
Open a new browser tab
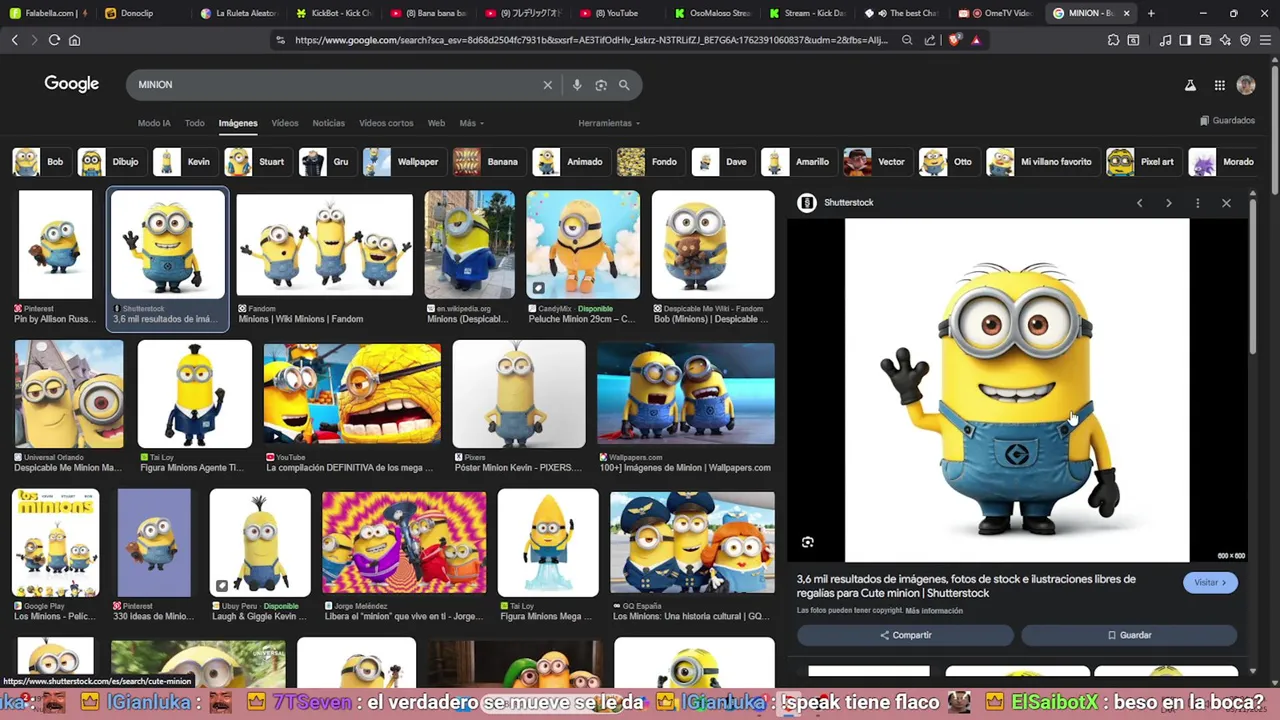point(1151,13)
